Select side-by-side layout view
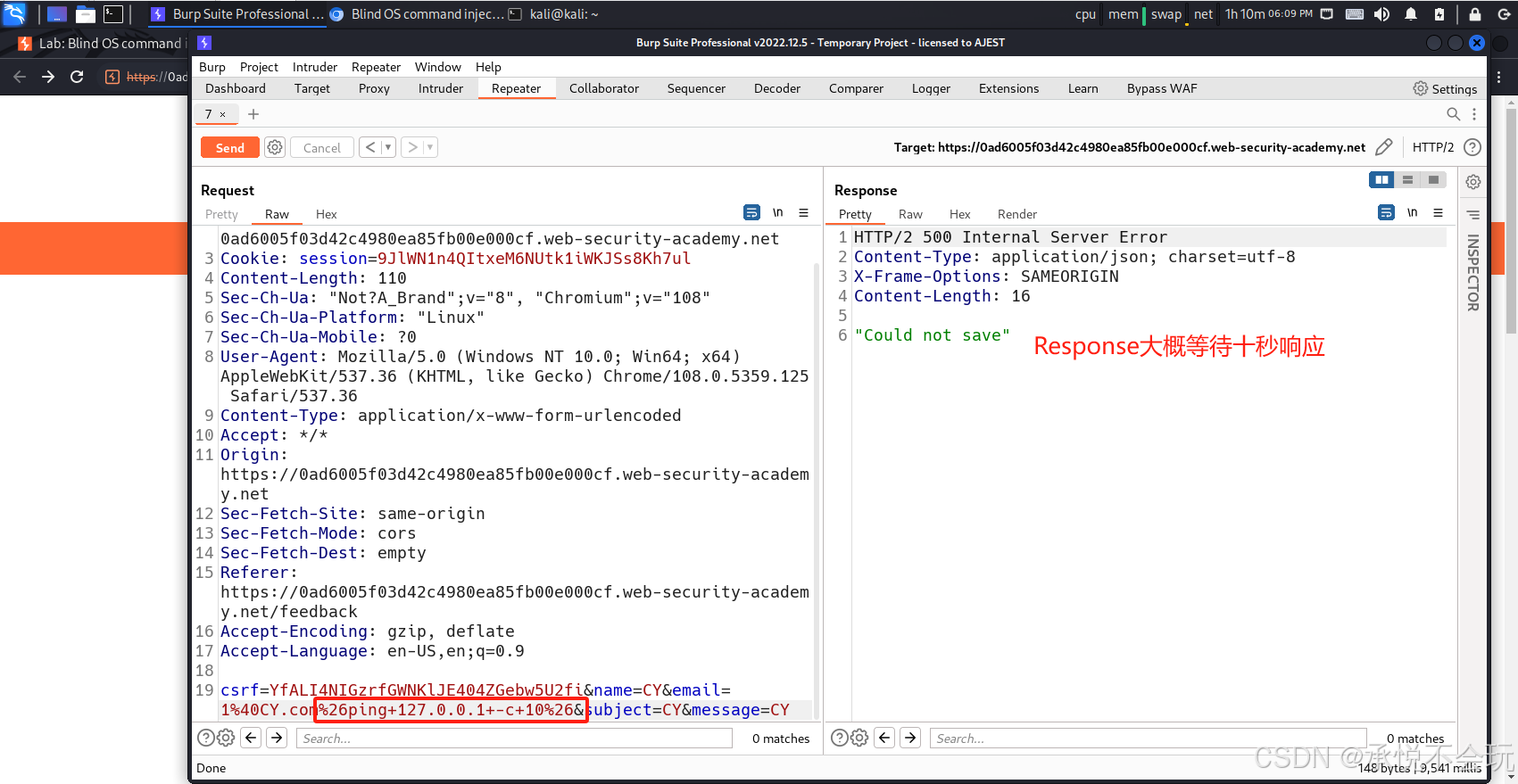This screenshot has width=1518, height=784. point(1381,179)
